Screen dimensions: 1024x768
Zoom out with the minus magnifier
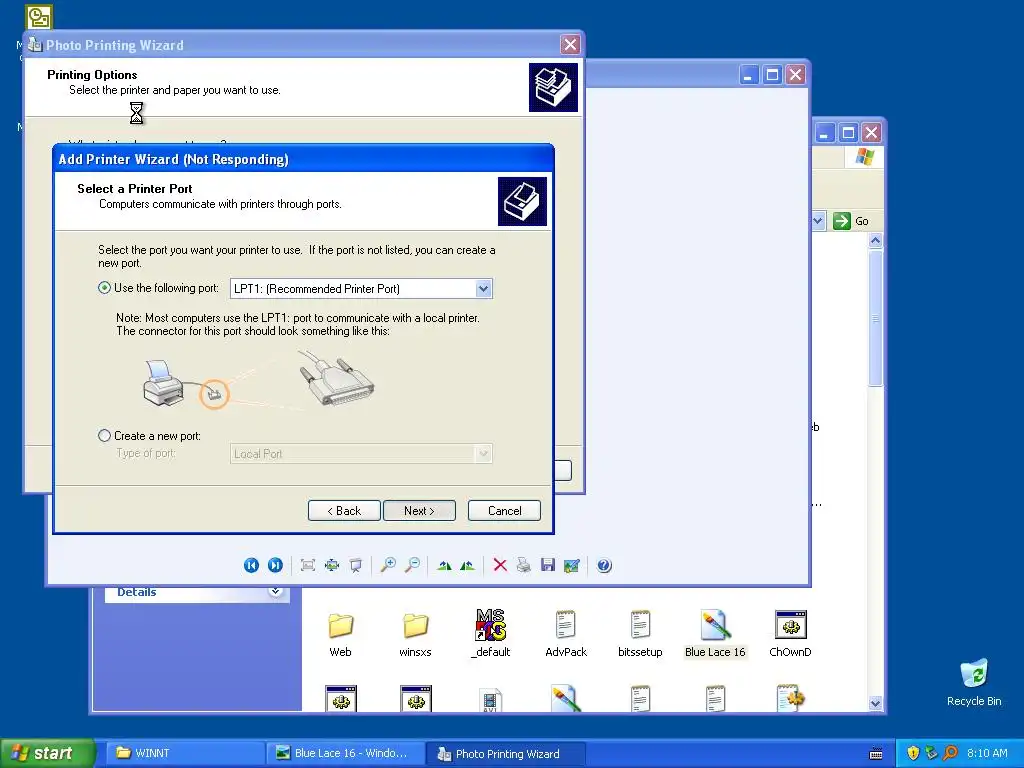point(412,566)
